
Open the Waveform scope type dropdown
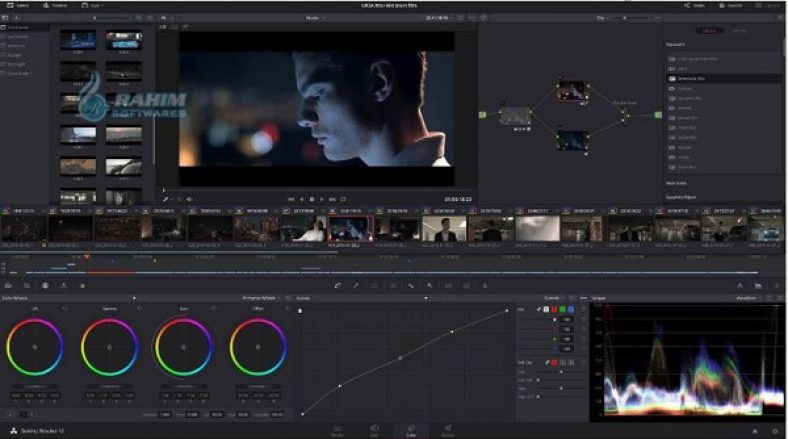pyautogui.click(x=752, y=298)
